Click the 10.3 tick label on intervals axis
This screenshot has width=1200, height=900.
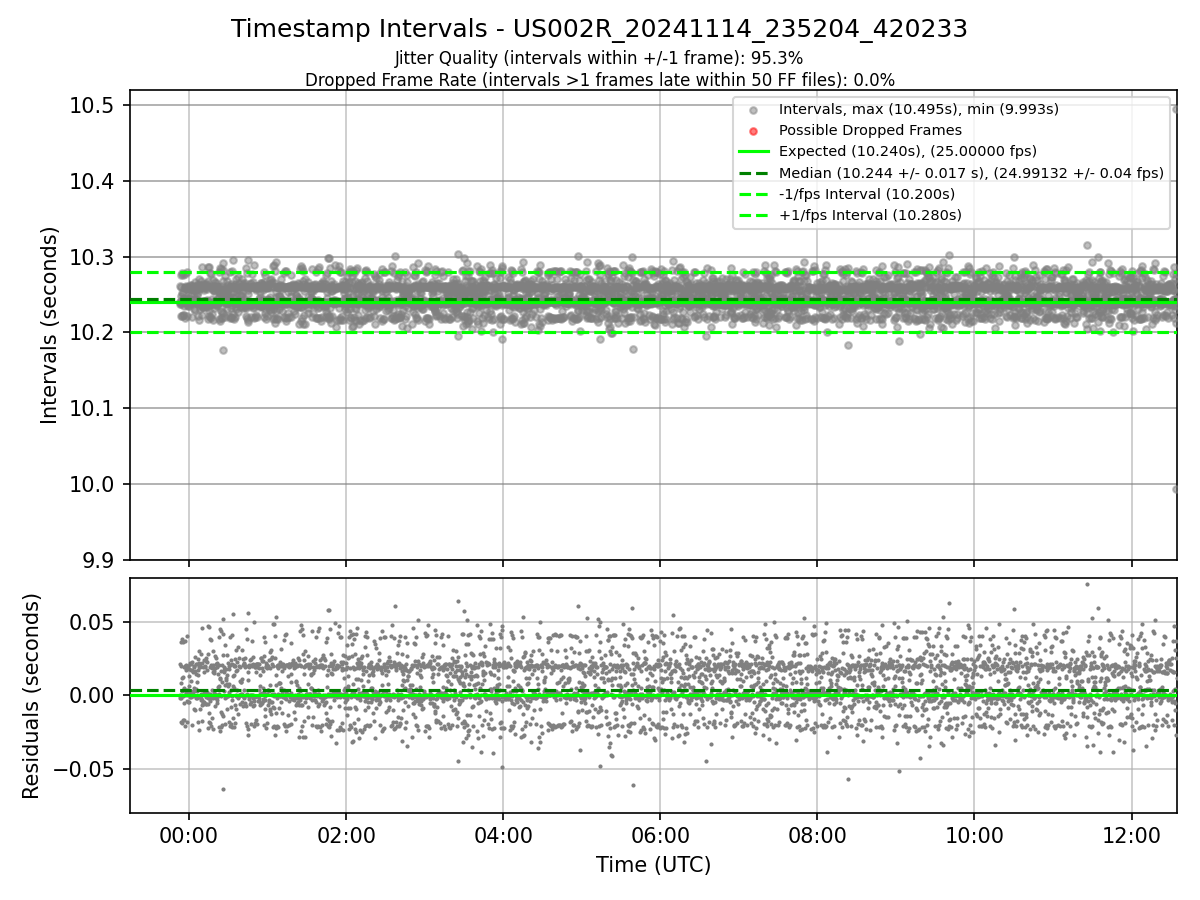91,257
